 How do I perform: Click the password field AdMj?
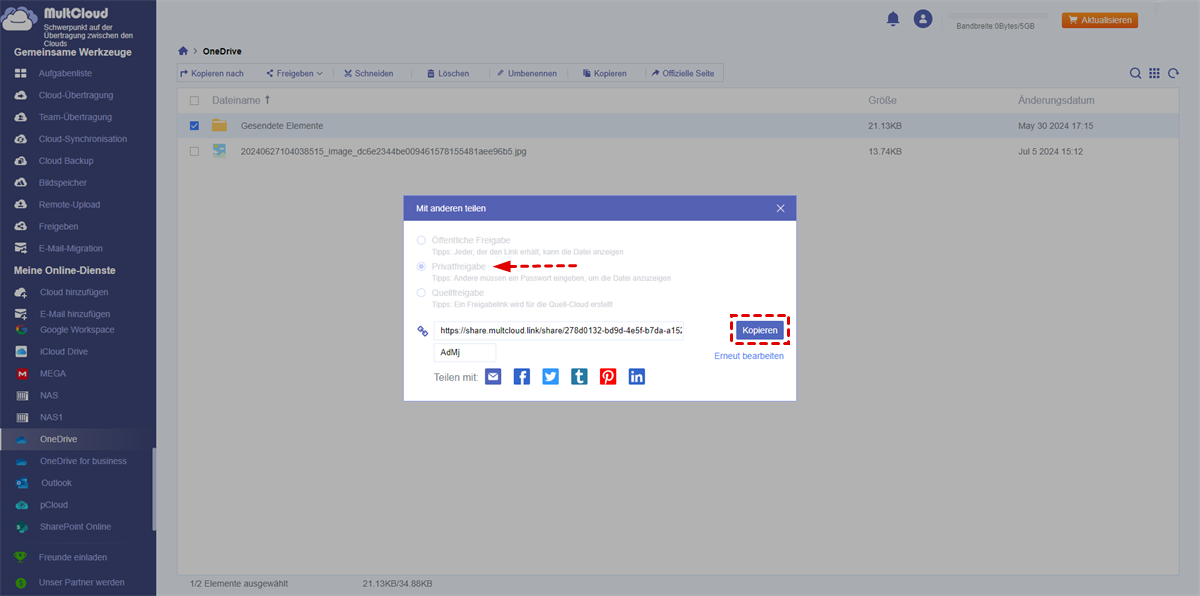click(x=465, y=352)
